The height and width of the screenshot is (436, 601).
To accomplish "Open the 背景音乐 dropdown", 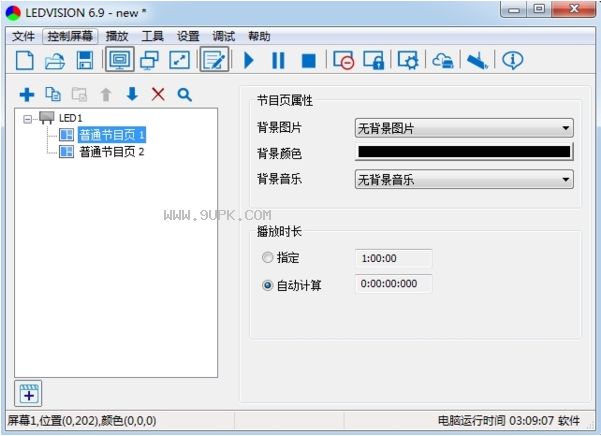I will [464, 179].
